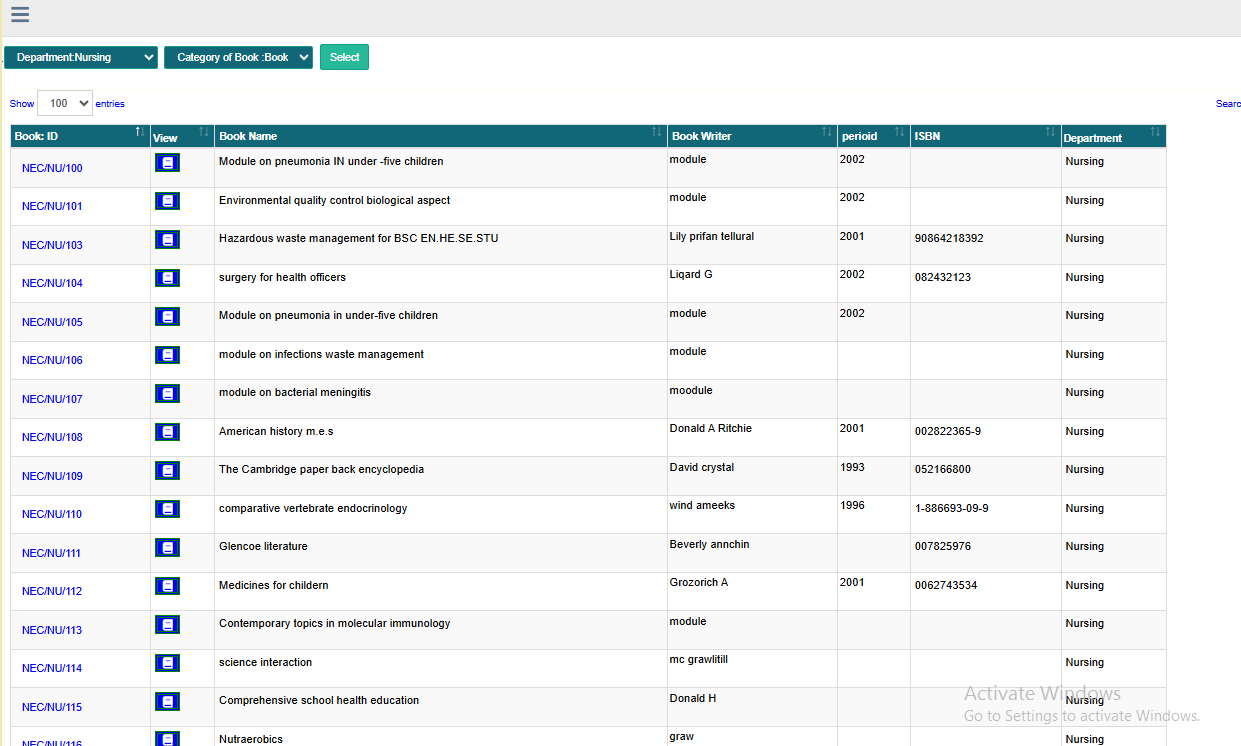Click the Search link at top right
Image resolution: width=1241 pixels, height=746 pixels.
1228,103
